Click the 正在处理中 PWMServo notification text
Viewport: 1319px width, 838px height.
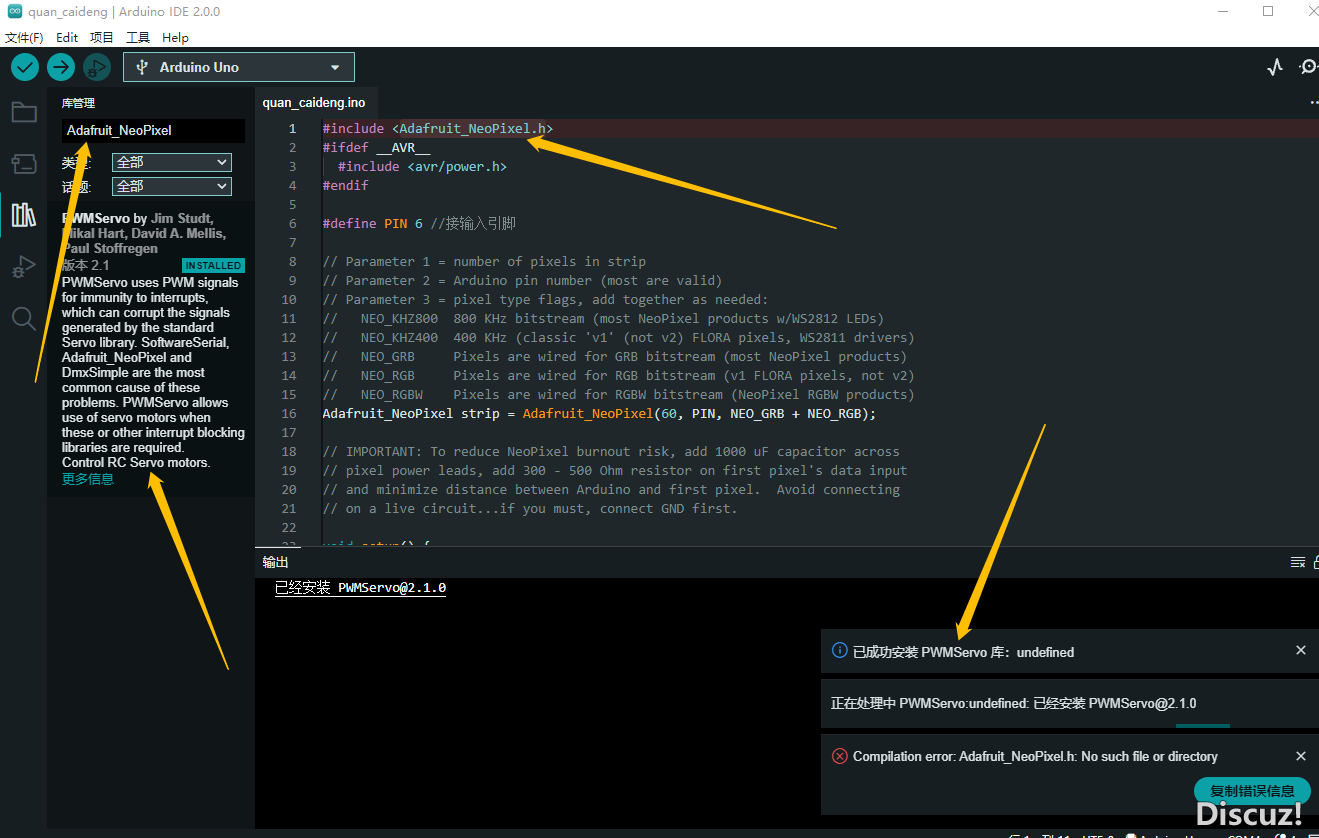pos(1013,703)
